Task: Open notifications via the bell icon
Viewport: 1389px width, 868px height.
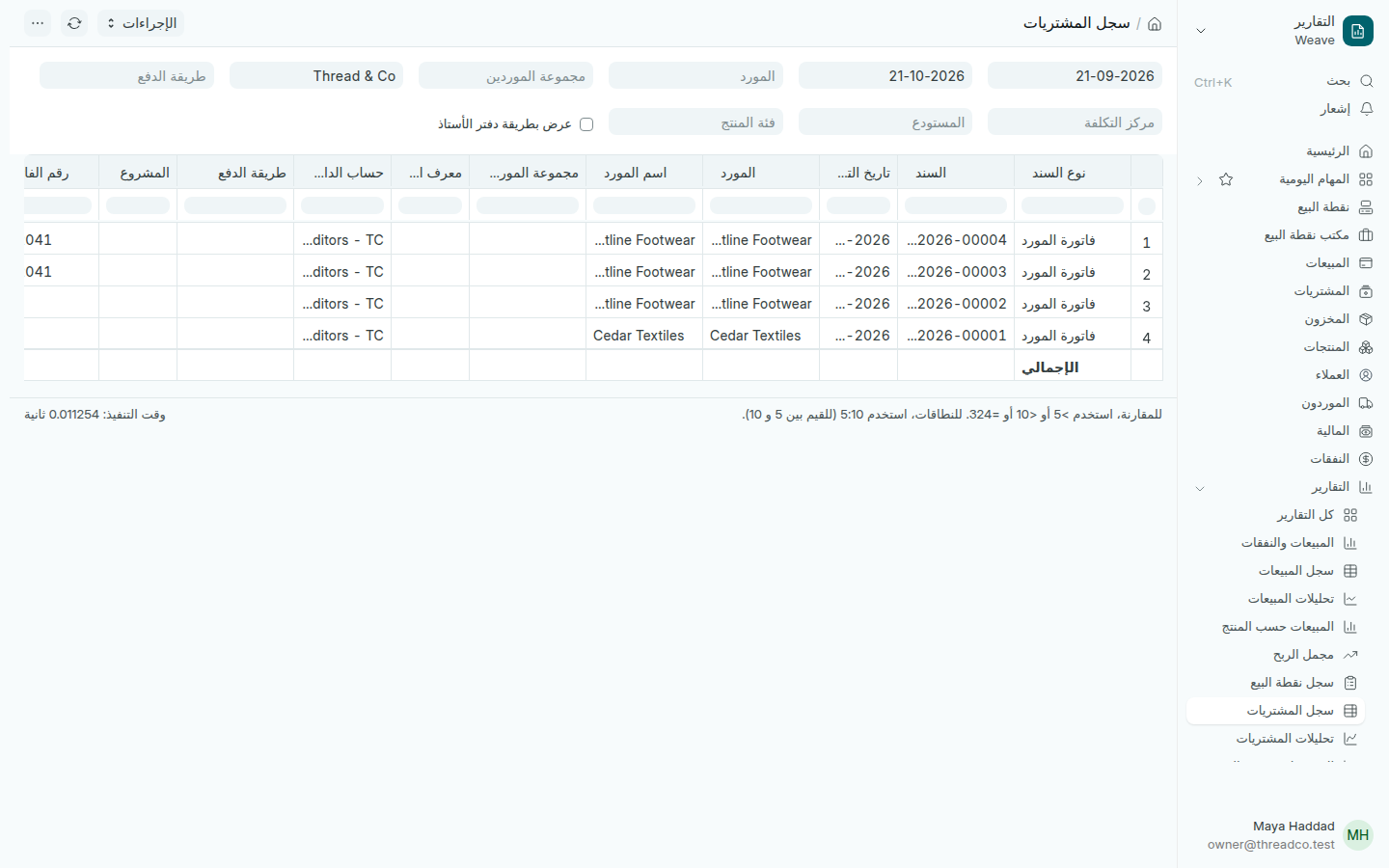Action: click(1366, 109)
